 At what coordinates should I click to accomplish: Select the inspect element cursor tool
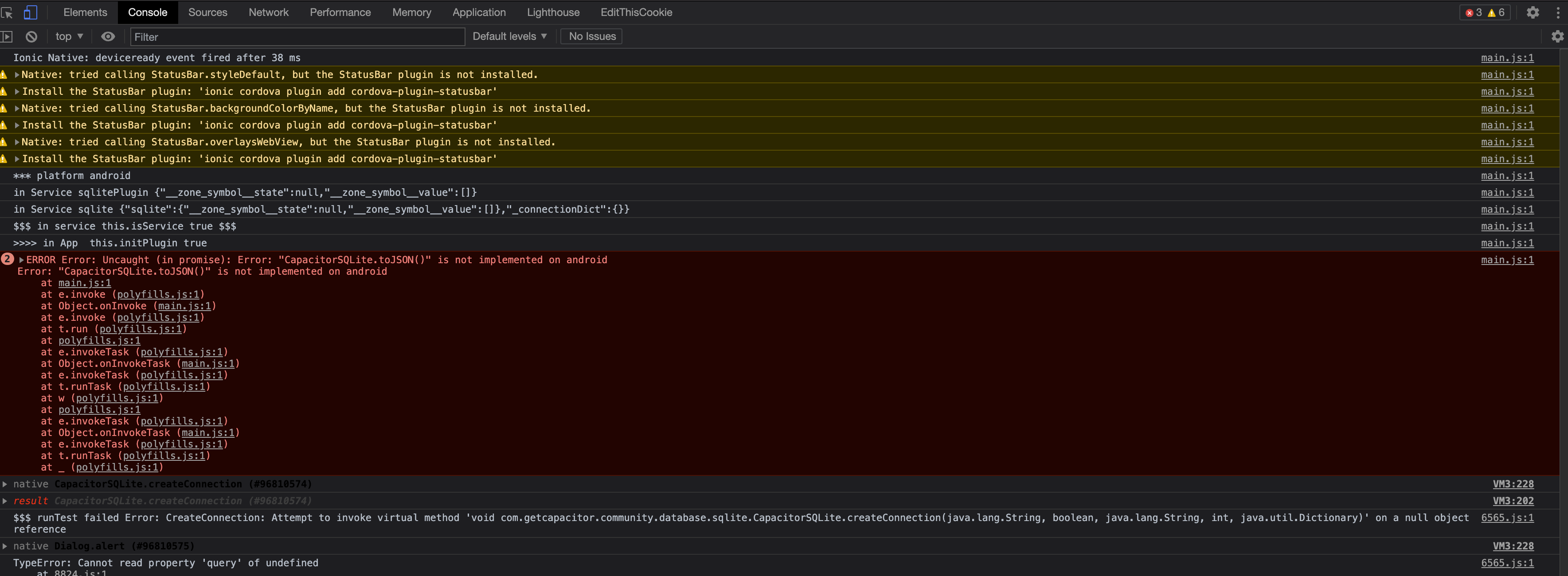click(7, 12)
